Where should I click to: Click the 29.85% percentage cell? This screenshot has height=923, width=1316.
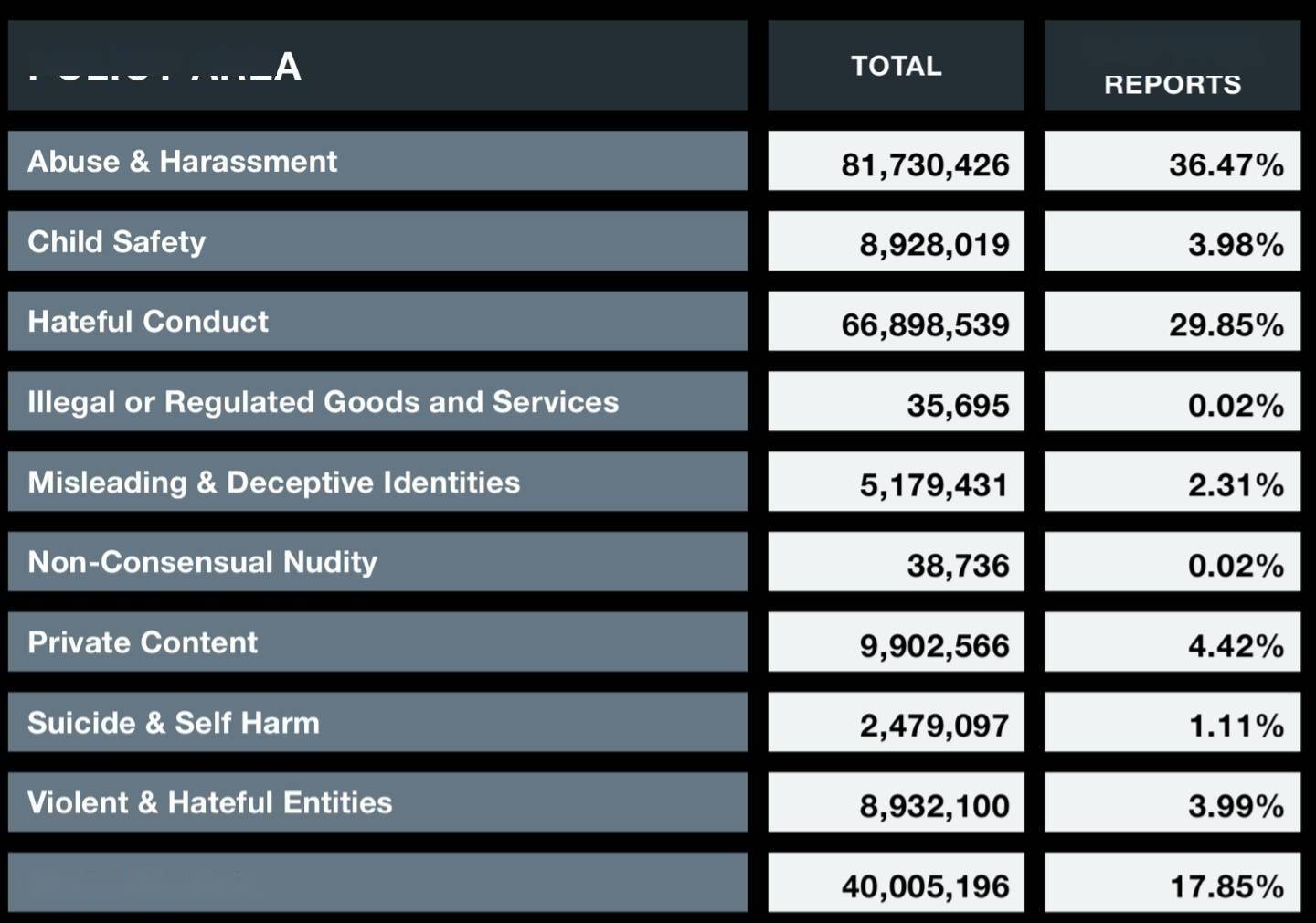(1226, 324)
